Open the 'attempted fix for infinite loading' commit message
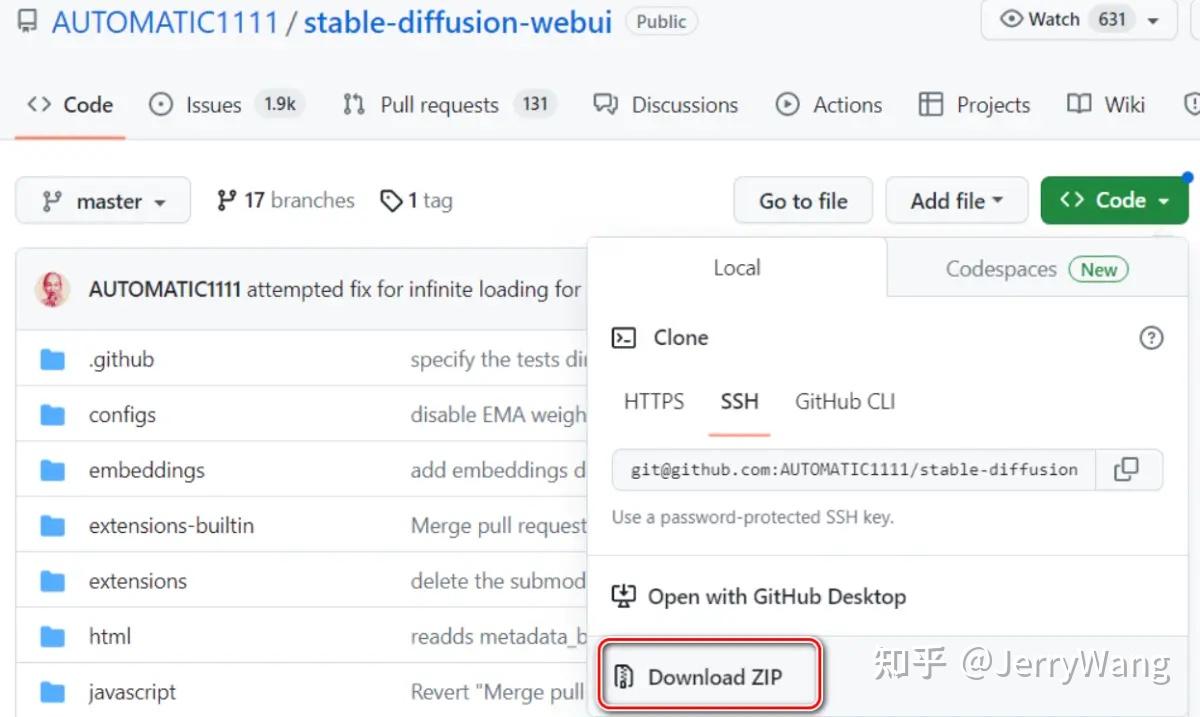The height and width of the screenshot is (717, 1200). (x=414, y=289)
